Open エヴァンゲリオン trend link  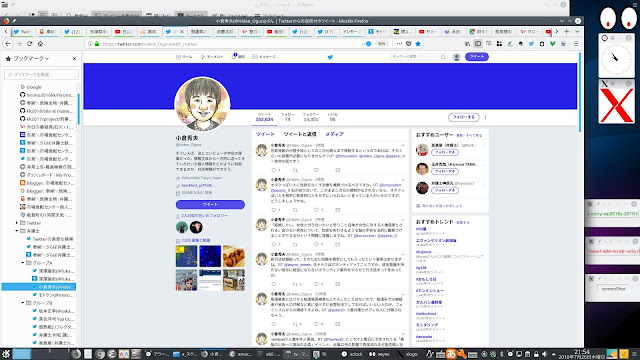[436, 241]
